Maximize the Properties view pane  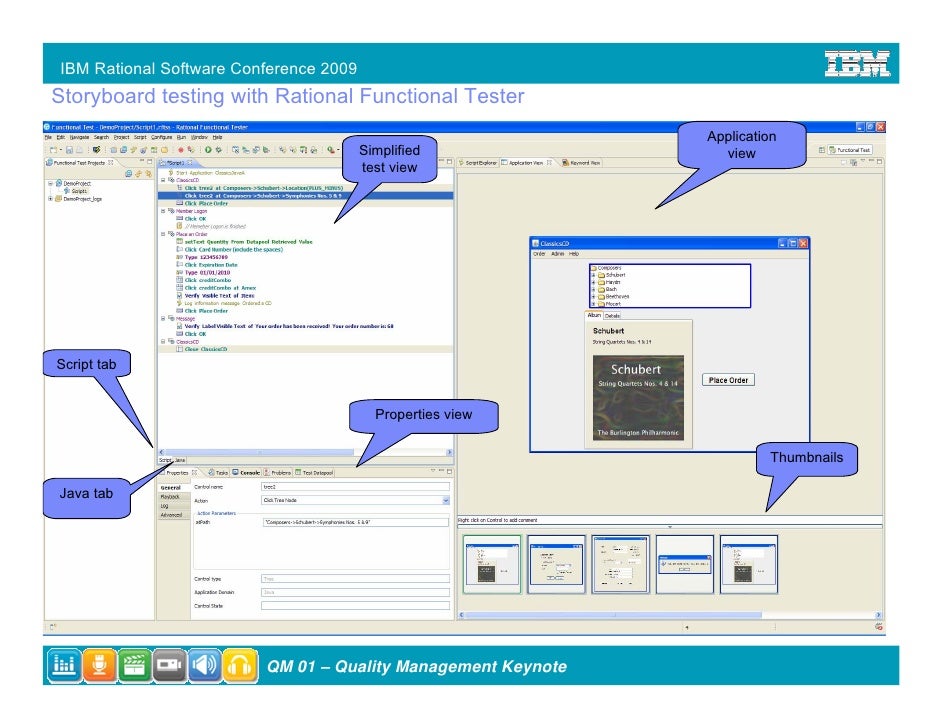point(449,472)
